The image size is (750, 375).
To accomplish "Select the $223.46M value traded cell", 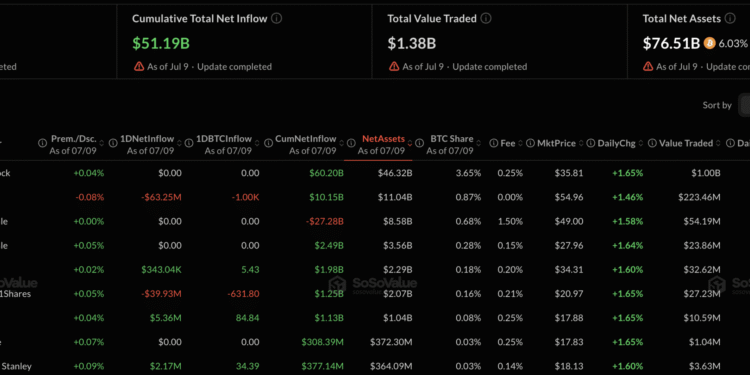I will click(699, 197).
